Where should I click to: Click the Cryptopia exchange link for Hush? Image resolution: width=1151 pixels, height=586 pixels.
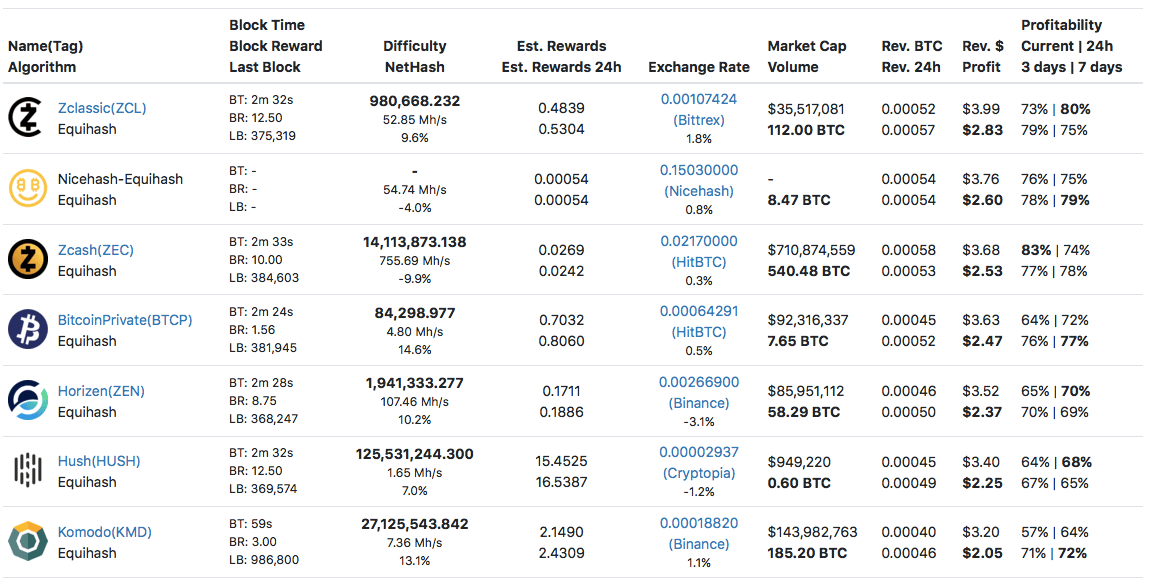point(698,473)
